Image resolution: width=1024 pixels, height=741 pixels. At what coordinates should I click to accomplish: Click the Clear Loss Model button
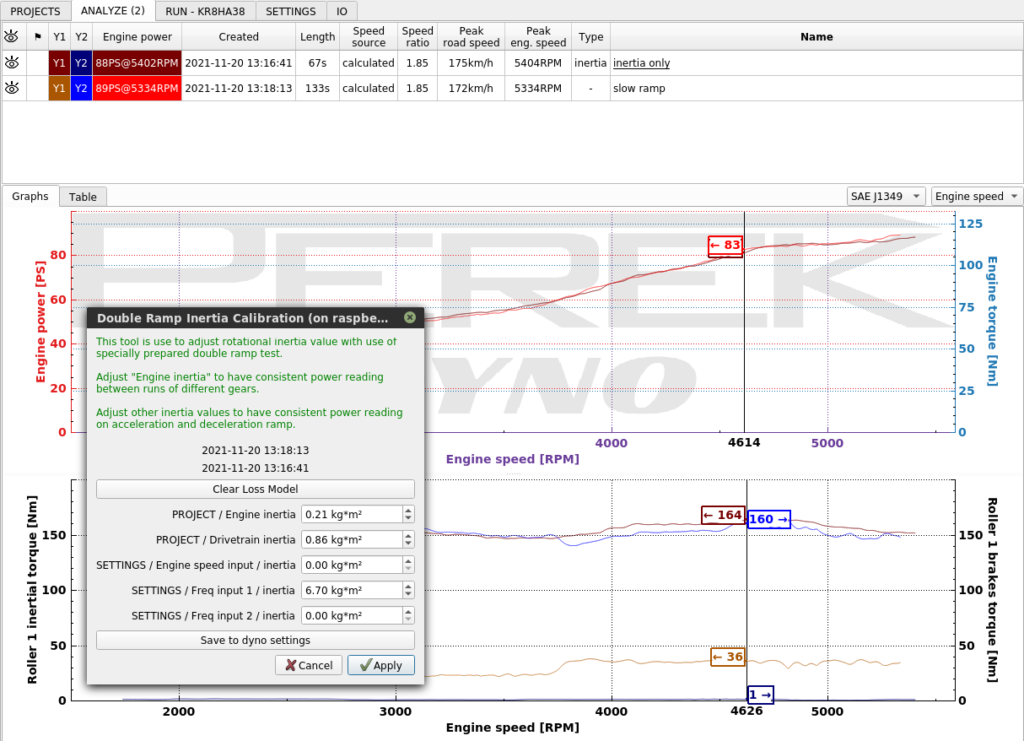255,489
